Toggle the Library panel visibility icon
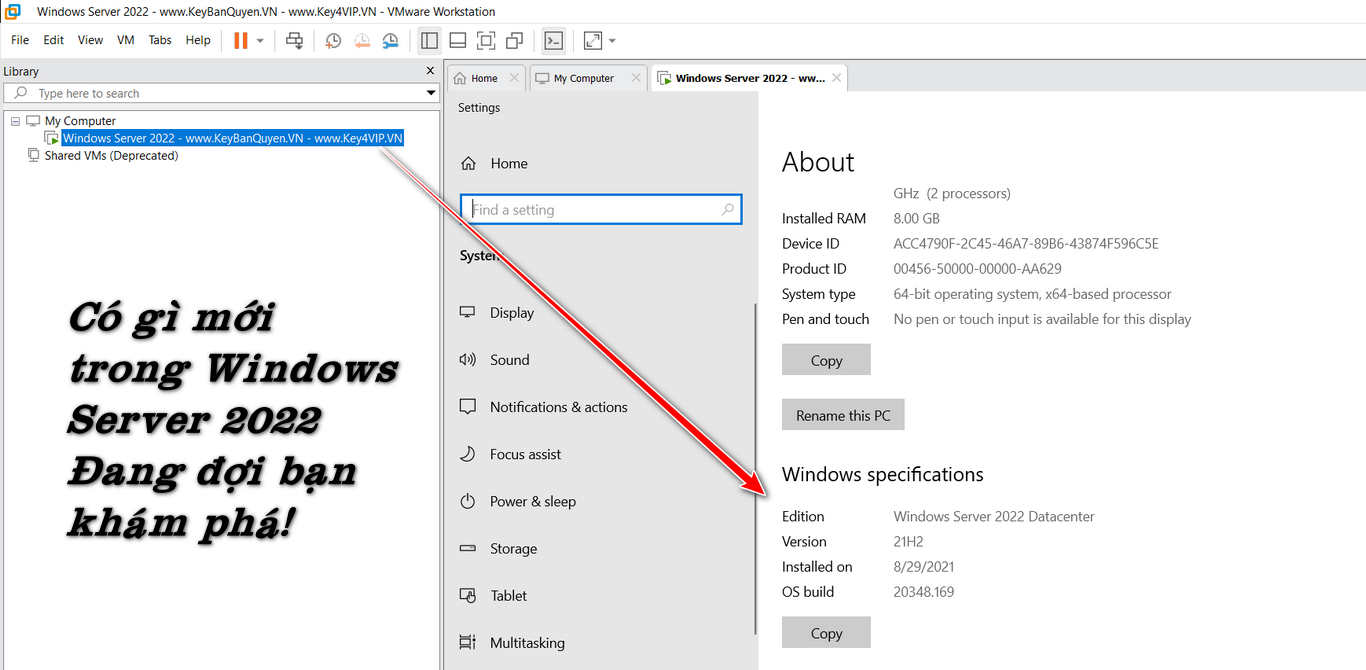 pos(429,40)
